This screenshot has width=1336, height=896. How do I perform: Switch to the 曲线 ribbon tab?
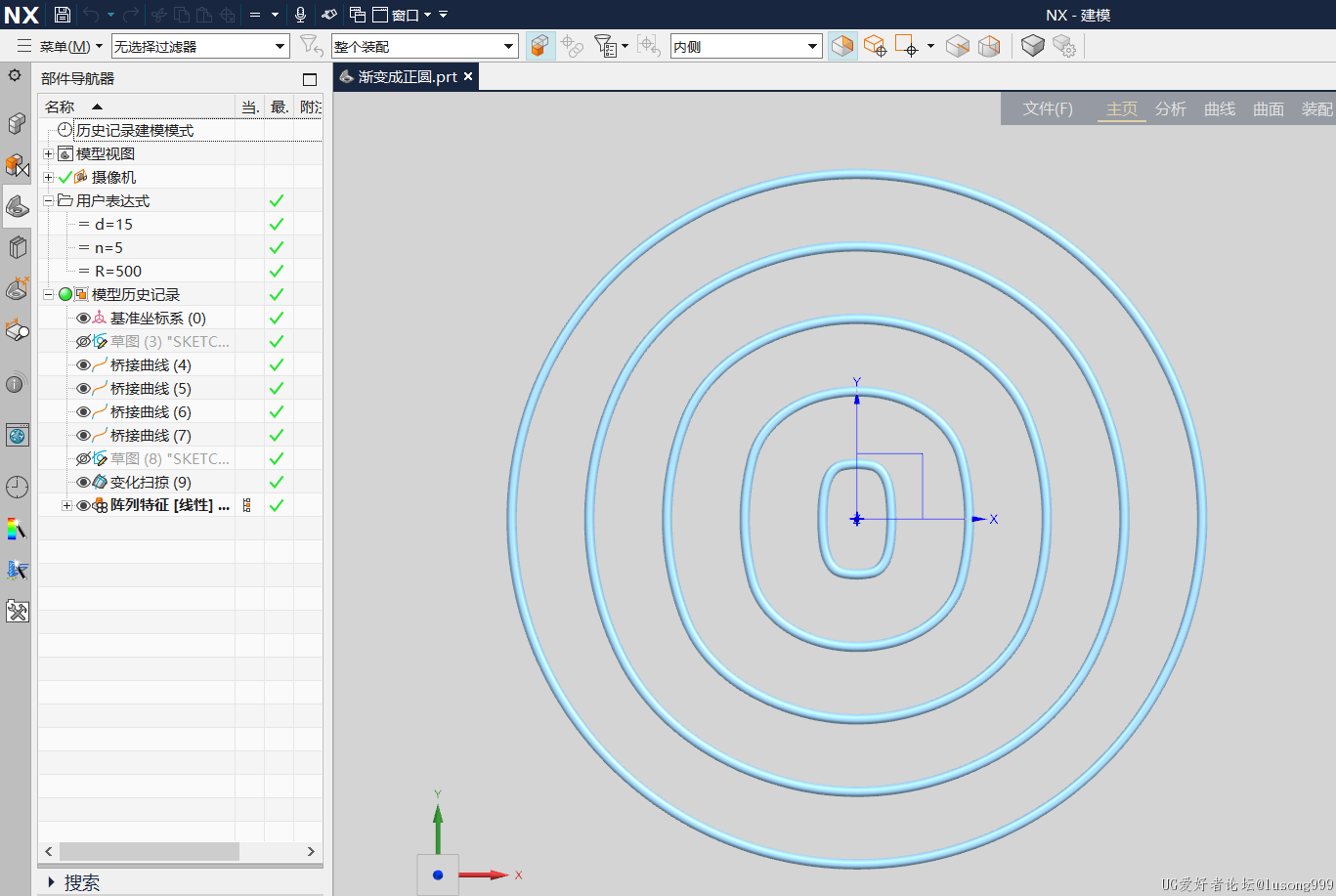click(1220, 108)
